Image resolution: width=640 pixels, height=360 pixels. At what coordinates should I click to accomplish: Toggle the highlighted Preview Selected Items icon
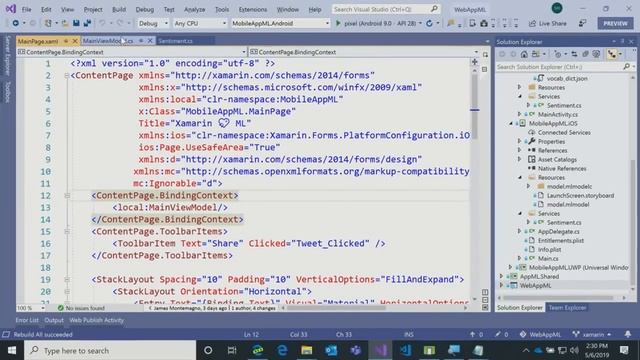[x=612, y=54]
